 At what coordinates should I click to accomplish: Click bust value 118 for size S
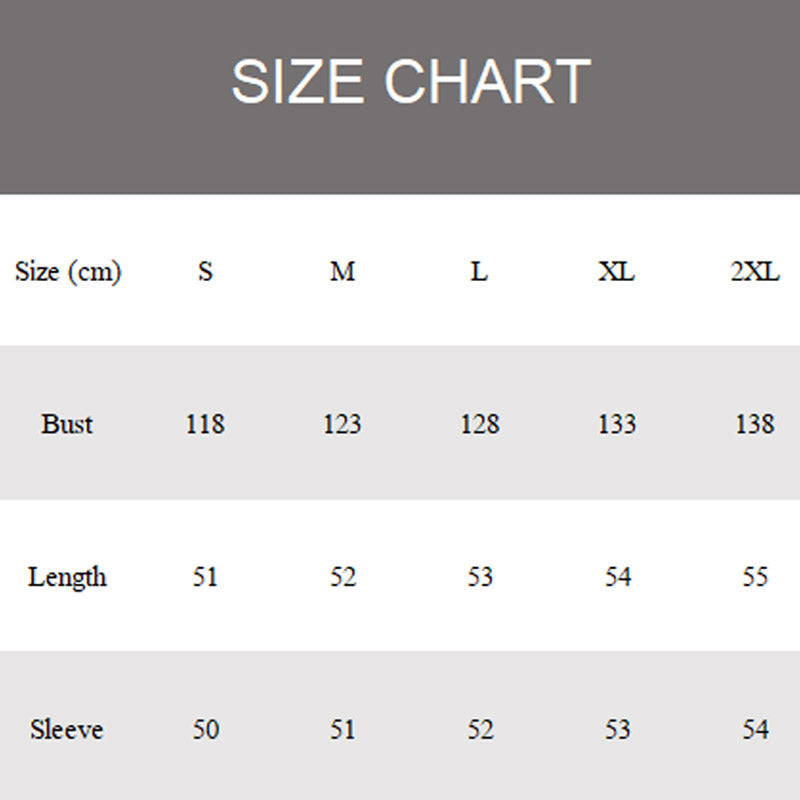pos(205,424)
